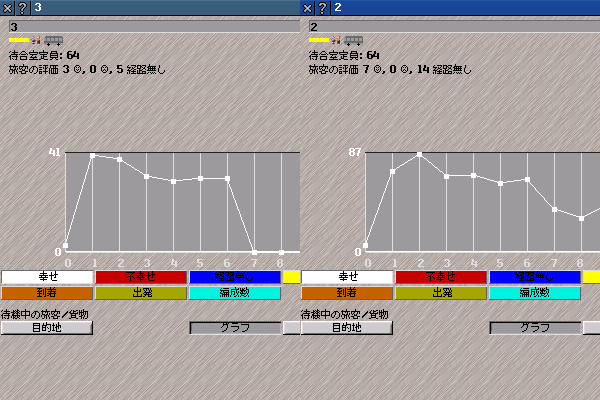Click グラフ button in window 2

tap(535, 328)
